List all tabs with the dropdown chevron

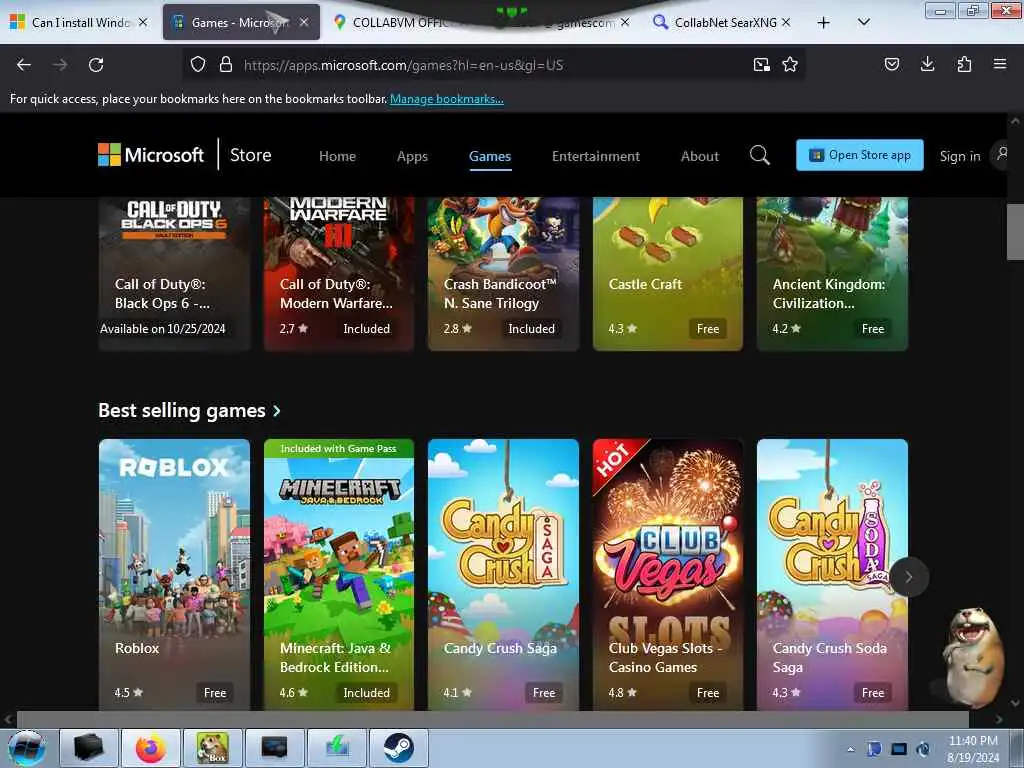[x=863, y=22]
